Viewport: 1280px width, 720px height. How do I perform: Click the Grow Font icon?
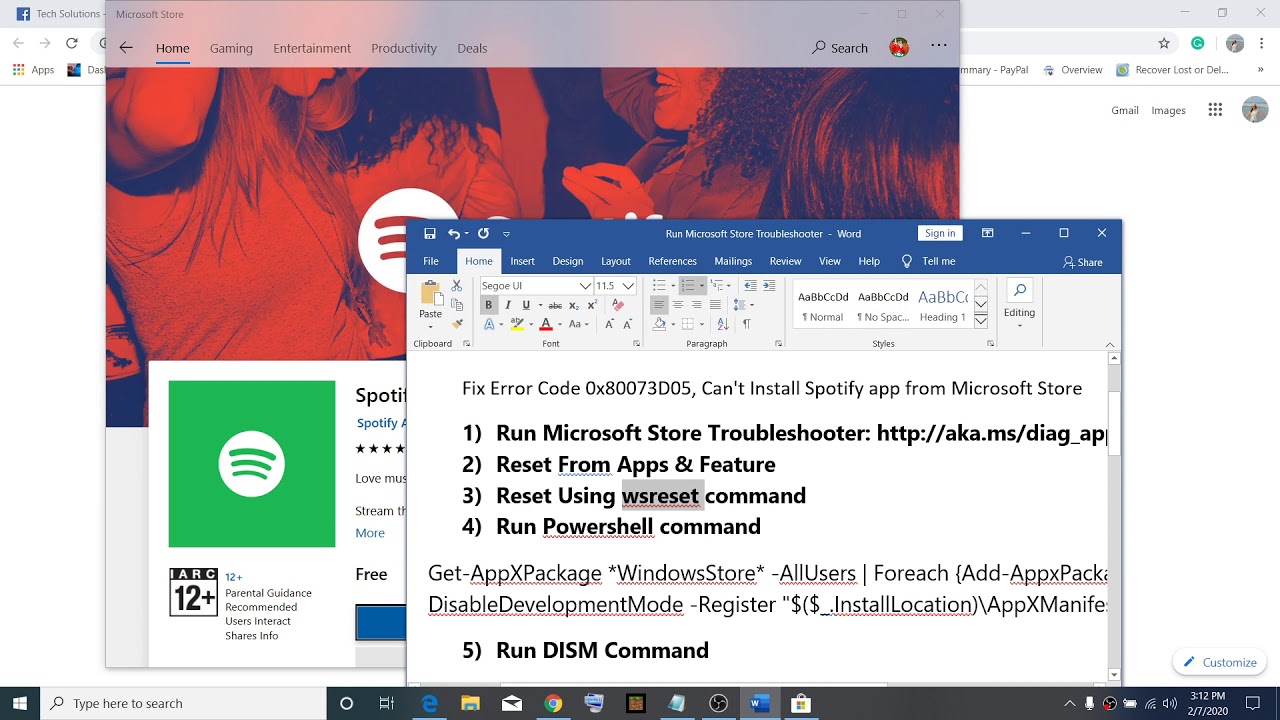click(609, 324)
